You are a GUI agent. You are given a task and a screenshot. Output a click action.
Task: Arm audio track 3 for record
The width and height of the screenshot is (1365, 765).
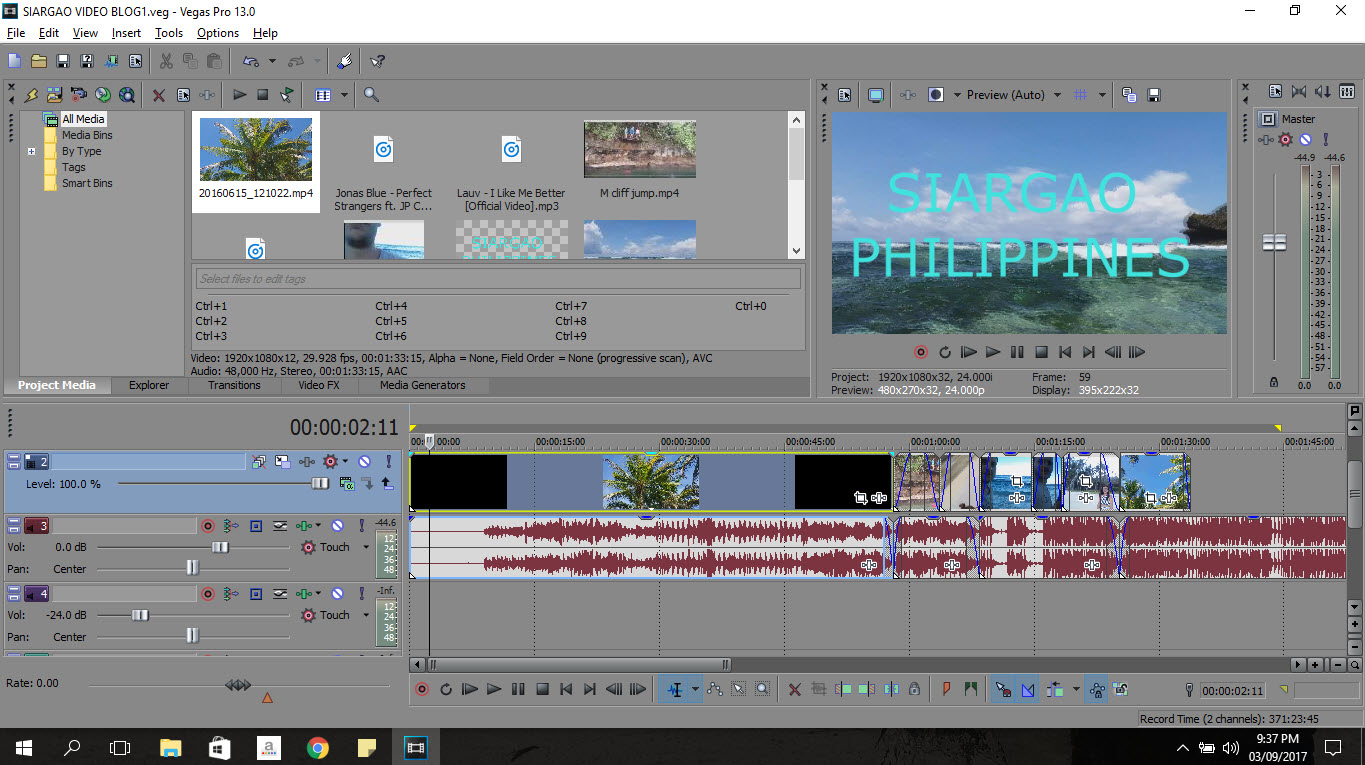point(208,525)
